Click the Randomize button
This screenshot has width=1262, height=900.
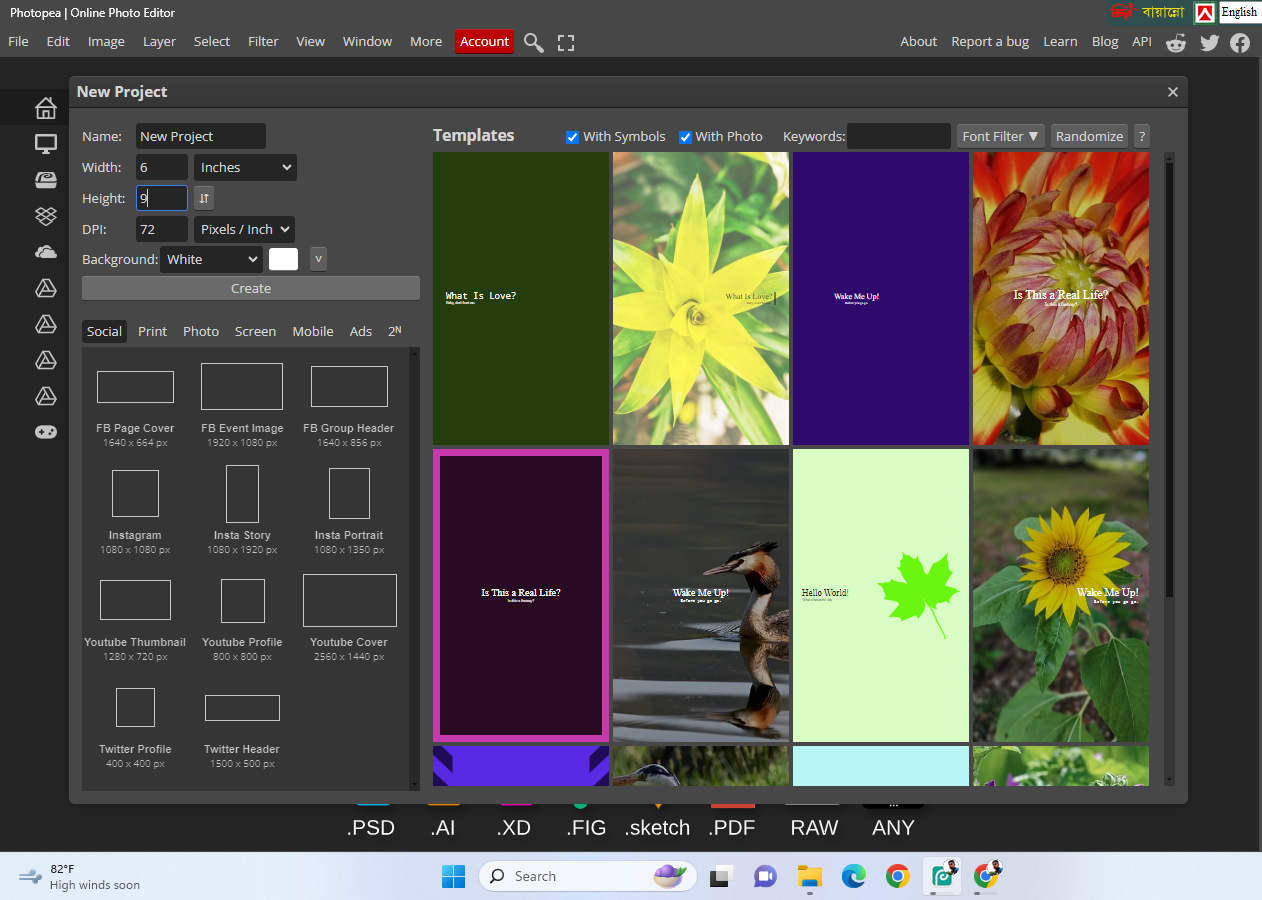(x=1089, y=136)
